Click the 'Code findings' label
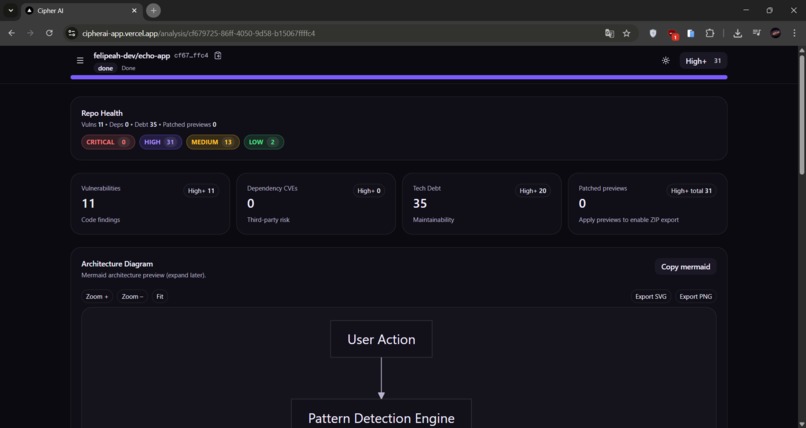This screenshot has width=806, height=428. coord(100,220)
